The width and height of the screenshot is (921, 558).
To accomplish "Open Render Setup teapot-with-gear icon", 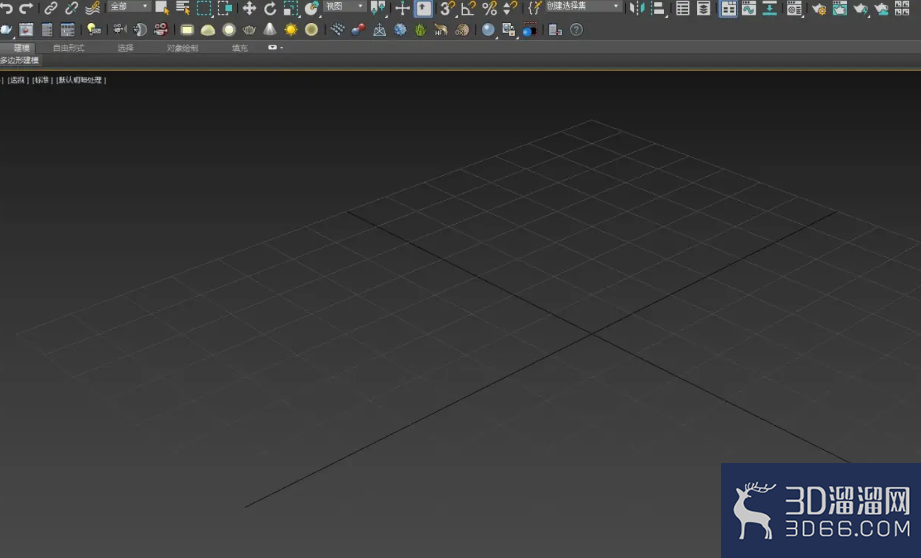I will pyautogui.click(x=819, y=8).
